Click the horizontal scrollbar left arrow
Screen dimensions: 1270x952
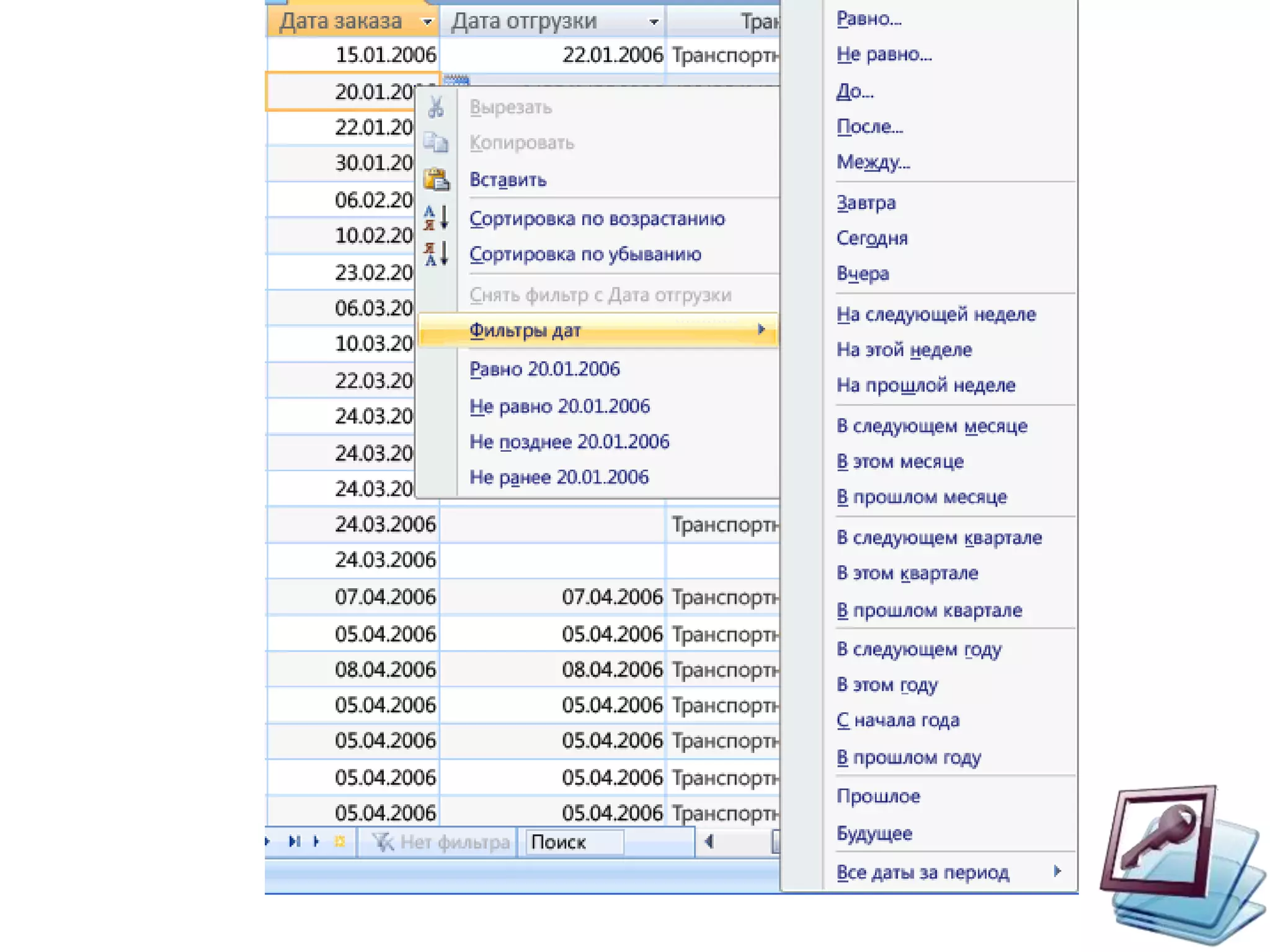709,841
